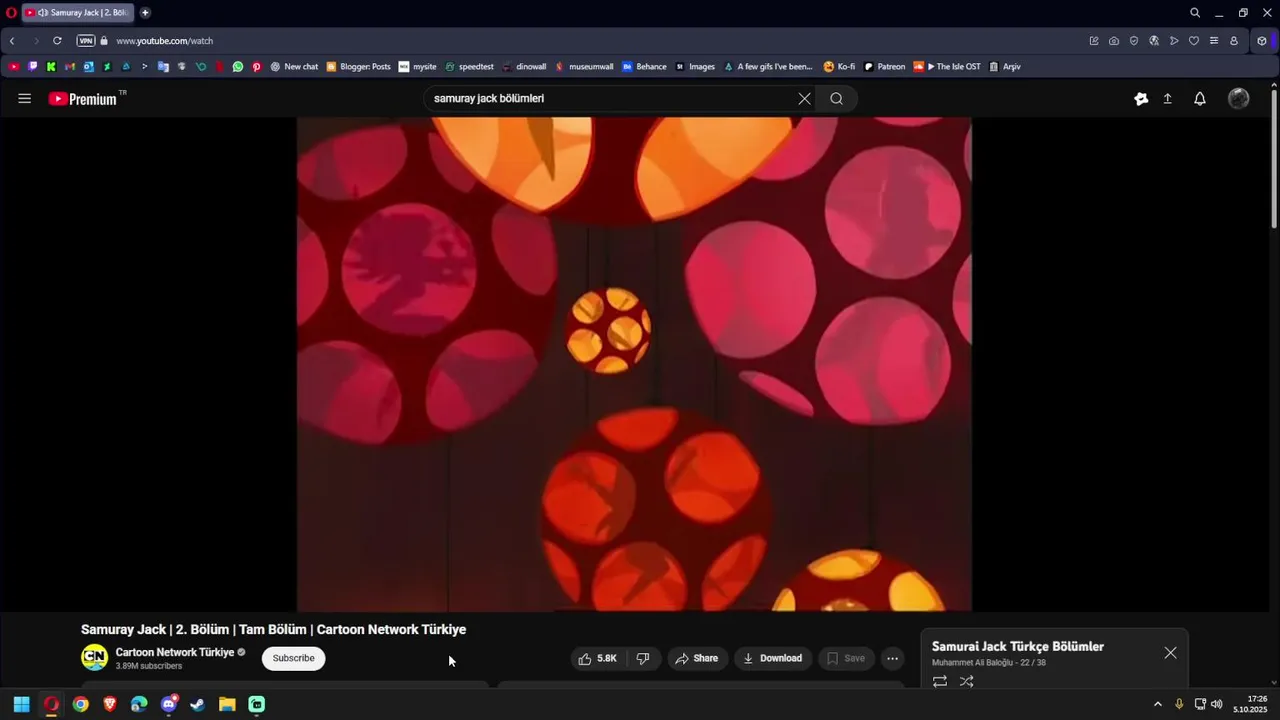1280x720 pixels.
Task: Open the Twitch bookmark icon
Action: [x=33, y=67]
